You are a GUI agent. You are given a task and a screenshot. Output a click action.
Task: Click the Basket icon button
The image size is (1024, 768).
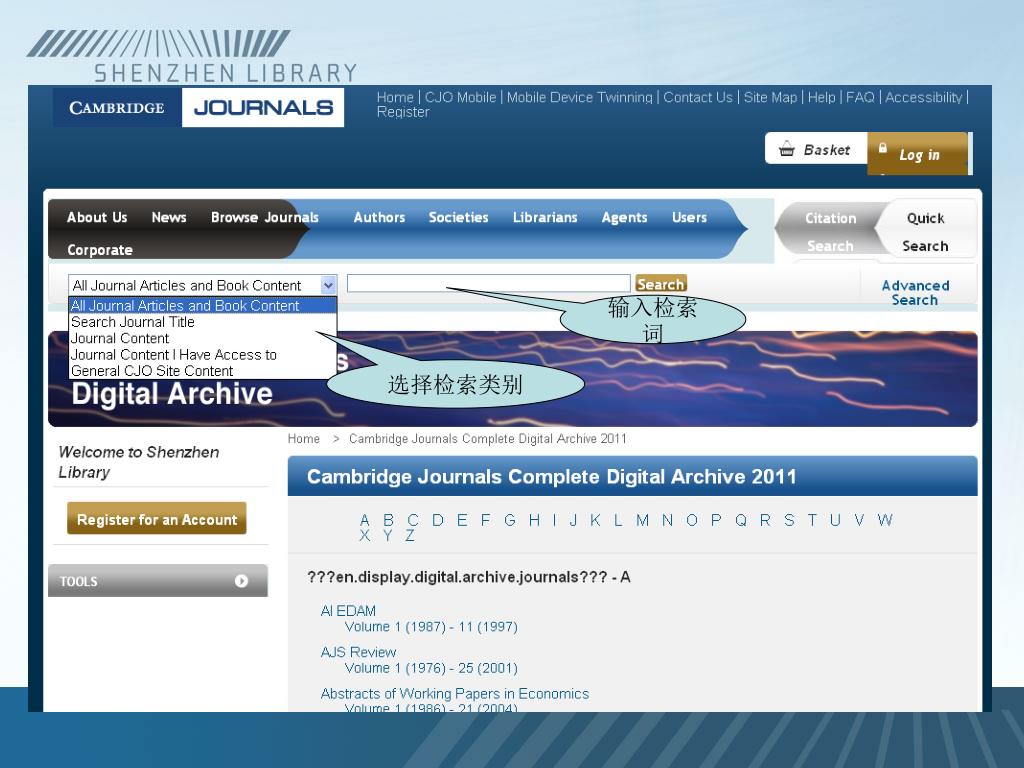point(816,149)
